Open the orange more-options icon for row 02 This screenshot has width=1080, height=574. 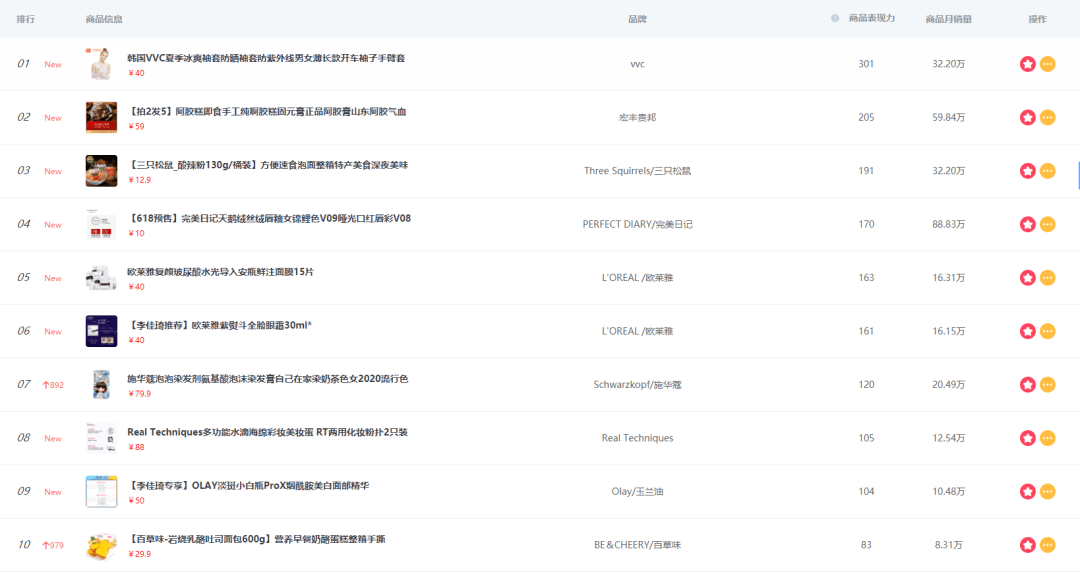point(1047,118)
